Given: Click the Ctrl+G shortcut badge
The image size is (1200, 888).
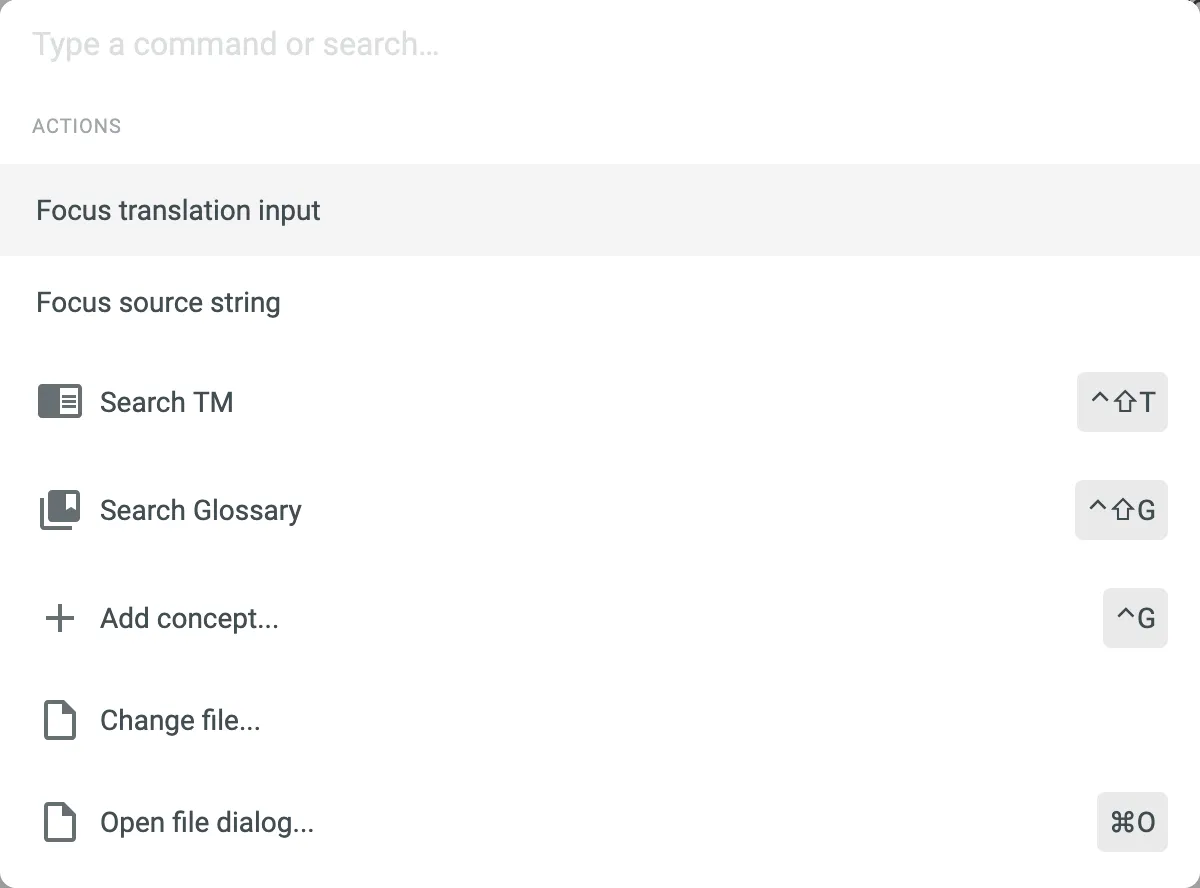Looking at the screenshot, I should [x=1135, y=618].
